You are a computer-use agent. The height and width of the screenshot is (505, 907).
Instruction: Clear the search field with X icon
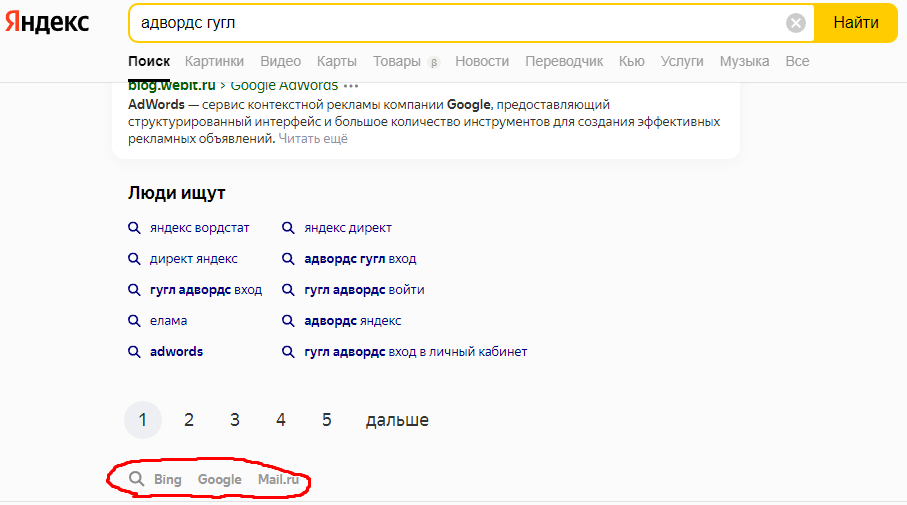click(795, 23)
